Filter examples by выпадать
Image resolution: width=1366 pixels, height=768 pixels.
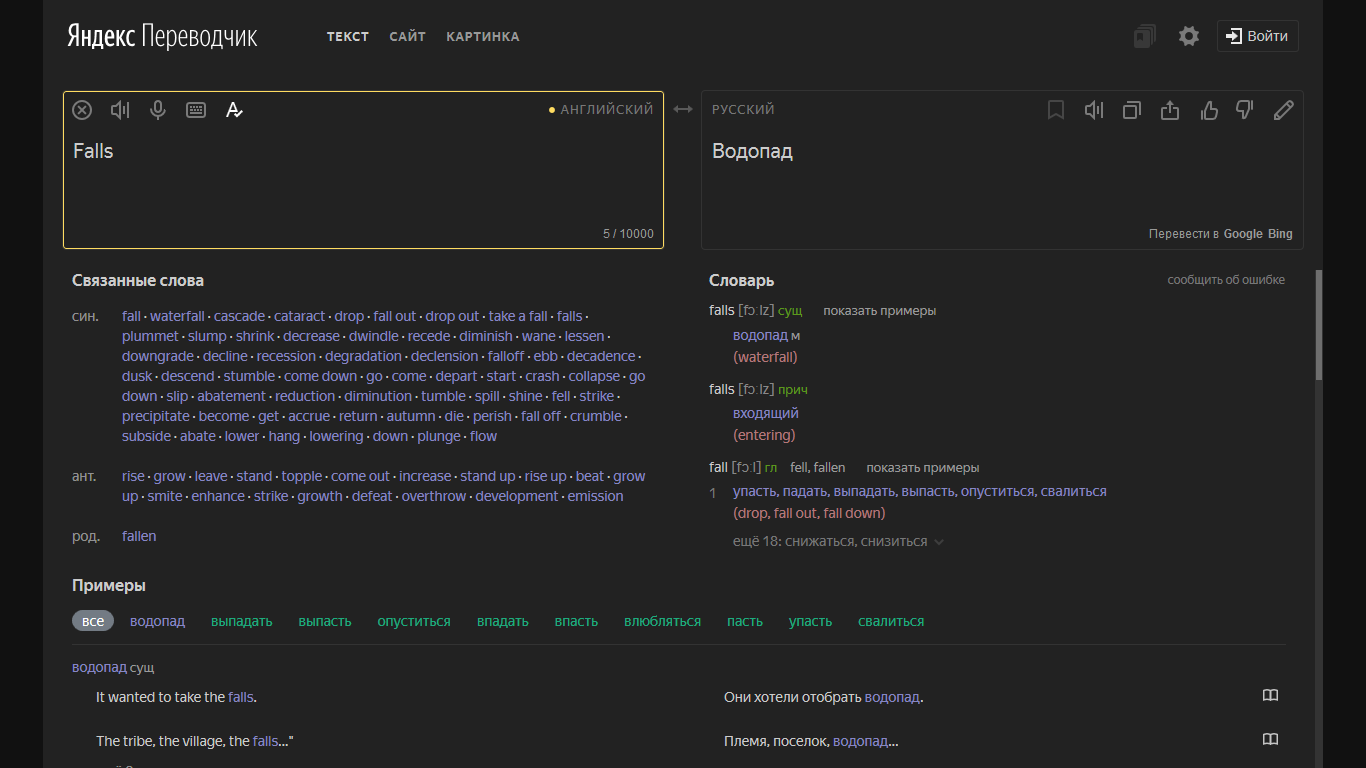coord(242,621)
